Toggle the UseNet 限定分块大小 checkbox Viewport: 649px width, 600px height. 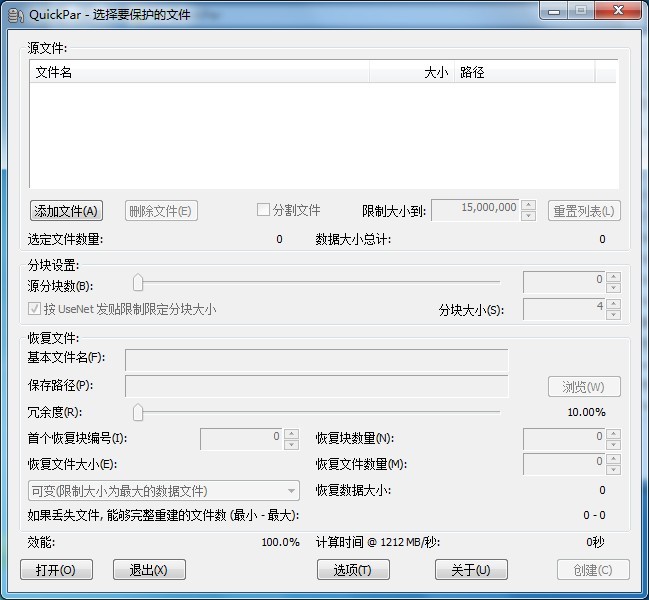click(35, 309)
